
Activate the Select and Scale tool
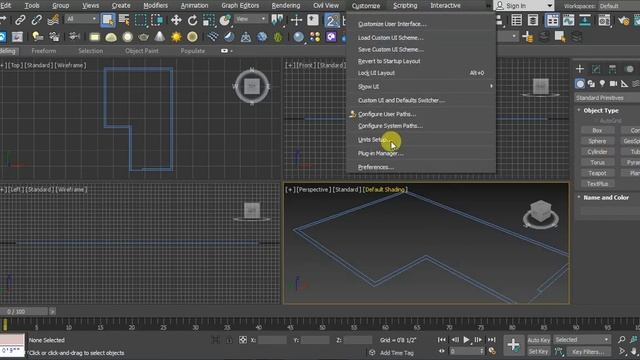209,20
